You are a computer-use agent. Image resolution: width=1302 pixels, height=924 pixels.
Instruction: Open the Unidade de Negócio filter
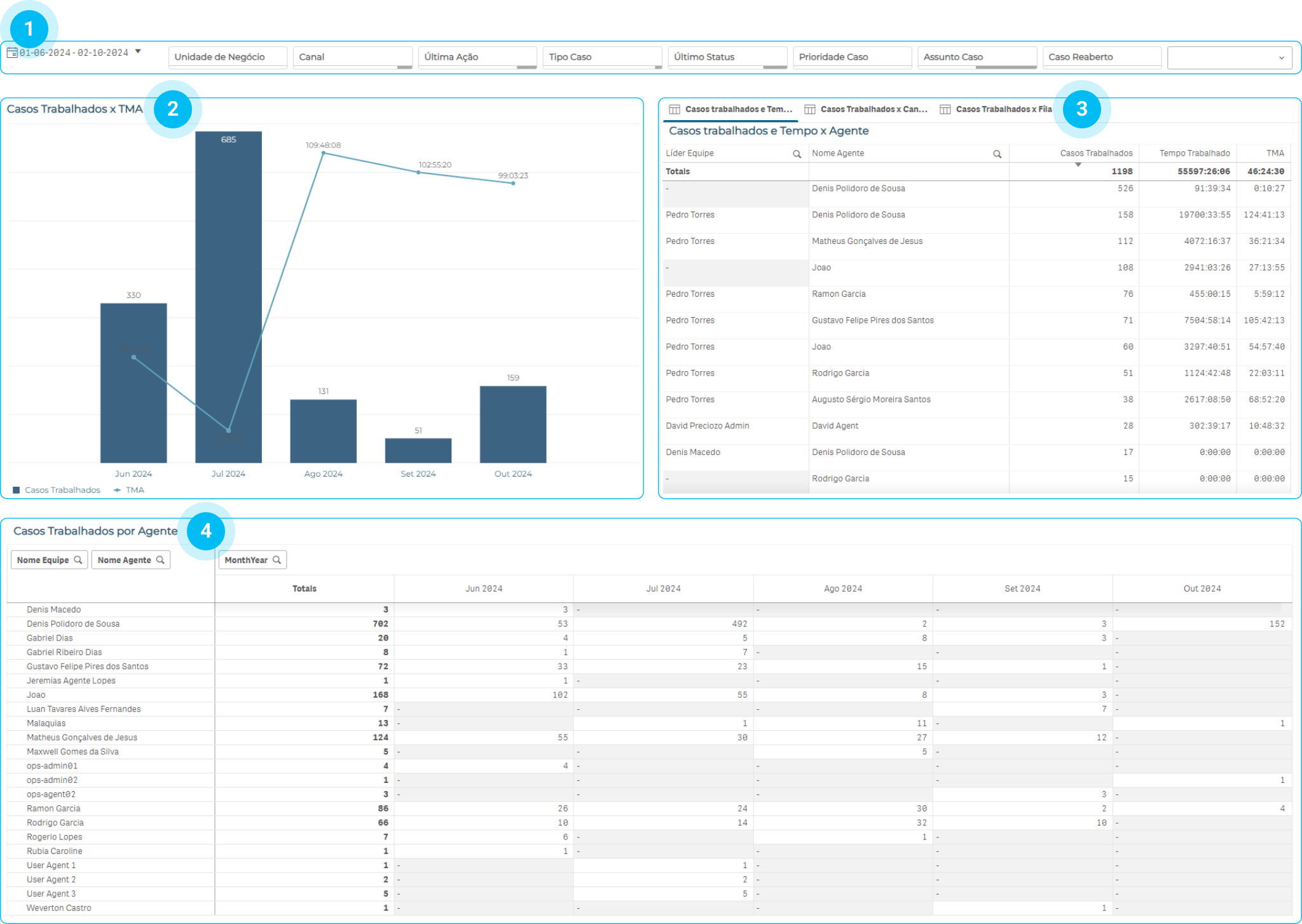tap(228, 57)
